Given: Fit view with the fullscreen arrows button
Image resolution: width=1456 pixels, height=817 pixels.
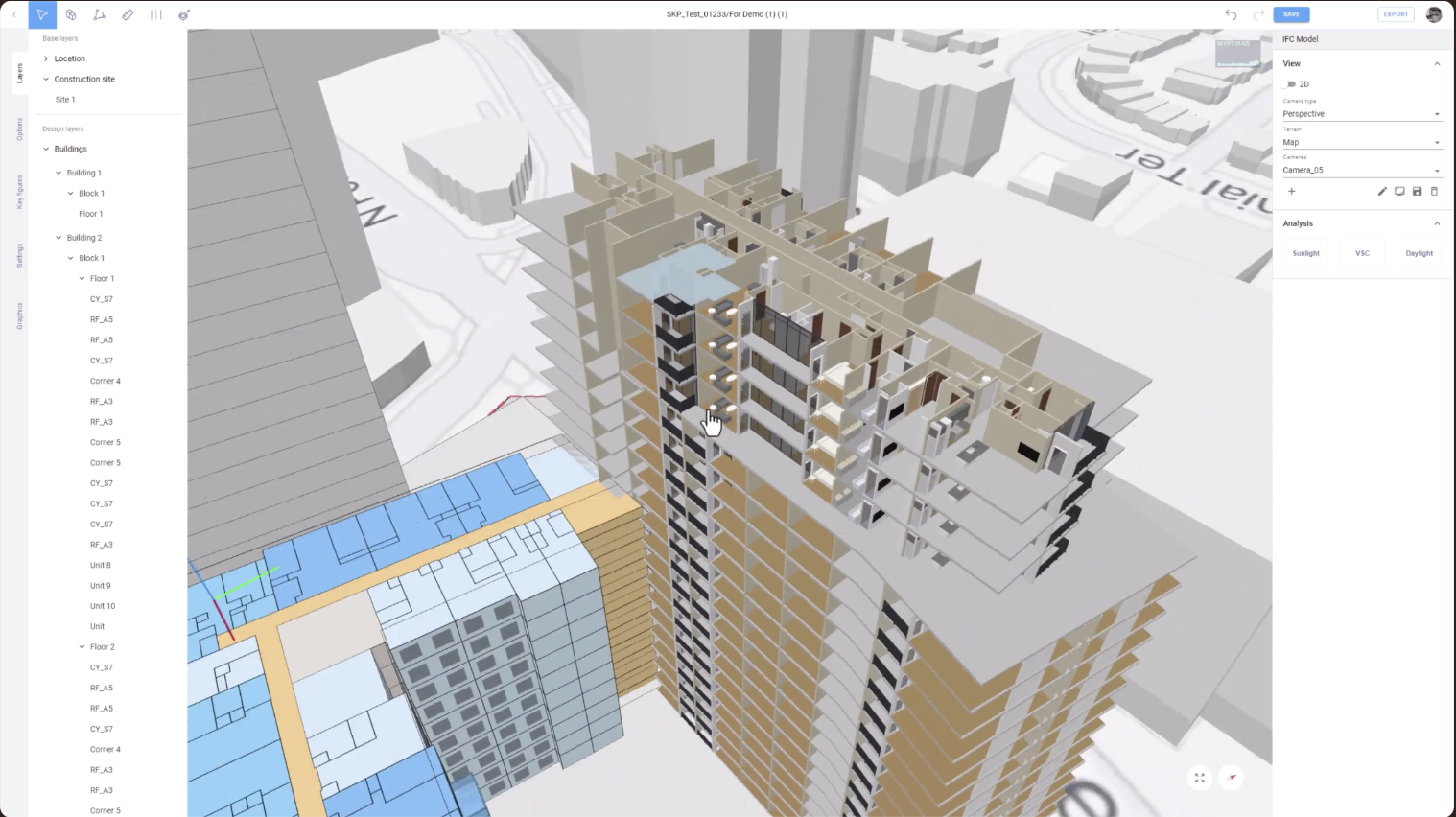Looking at the screenshot, I should 1200,778.
